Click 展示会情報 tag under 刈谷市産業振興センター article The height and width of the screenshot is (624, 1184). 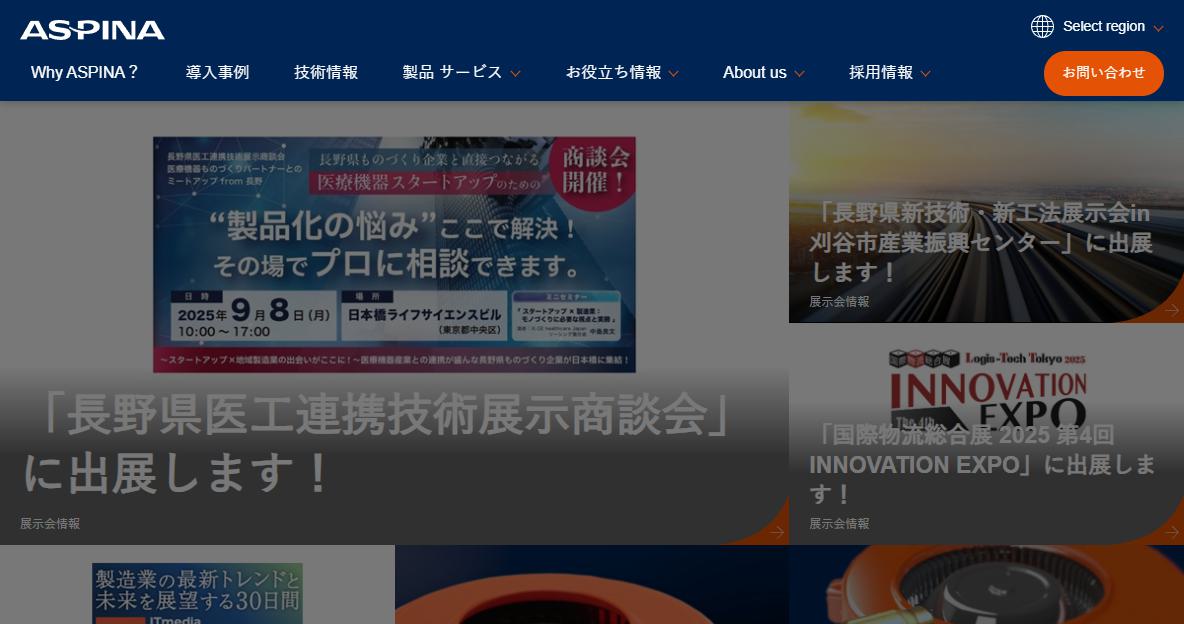839,301
